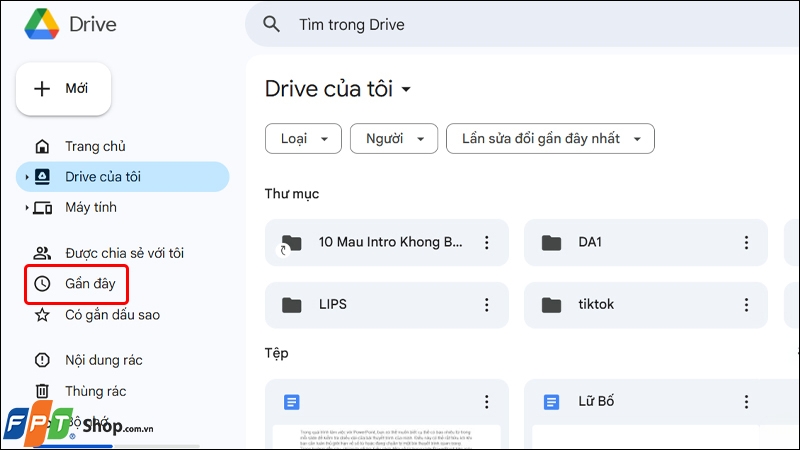Click the star icon in the sidebar
Viewport: 800px width, 450px height.
click(x=42, y=315)
